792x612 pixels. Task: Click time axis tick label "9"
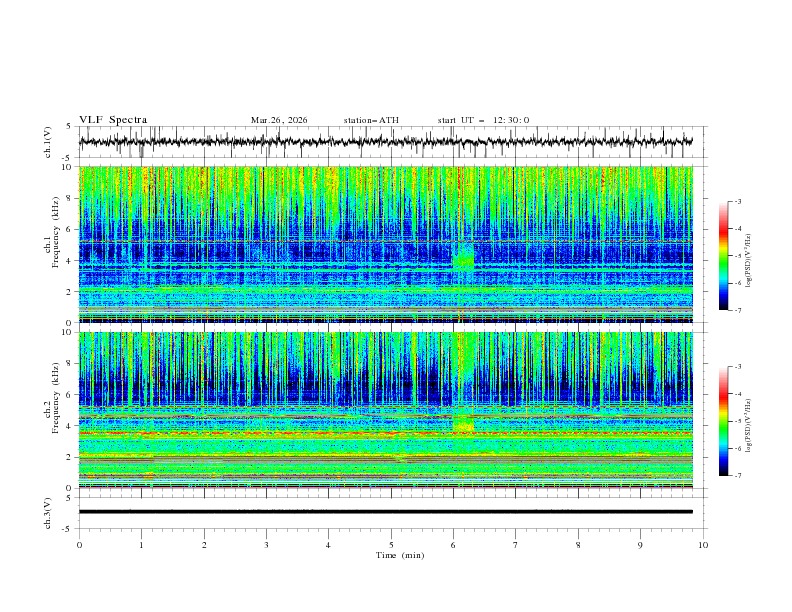click(x=640, y=545)
